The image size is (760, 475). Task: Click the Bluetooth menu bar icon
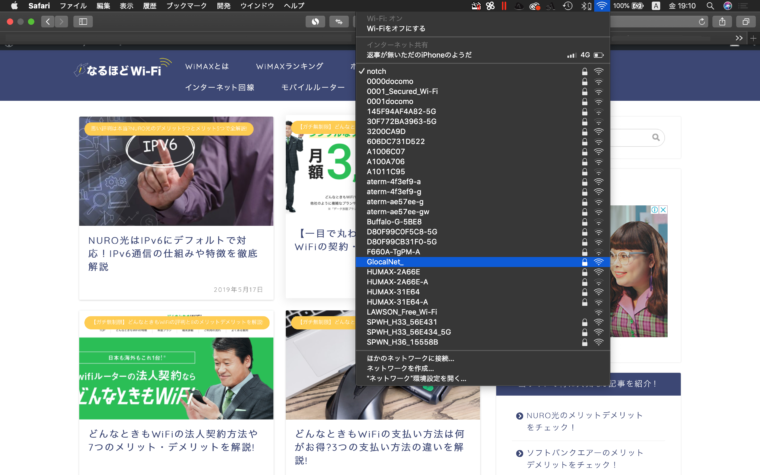(x=586, y=6)
